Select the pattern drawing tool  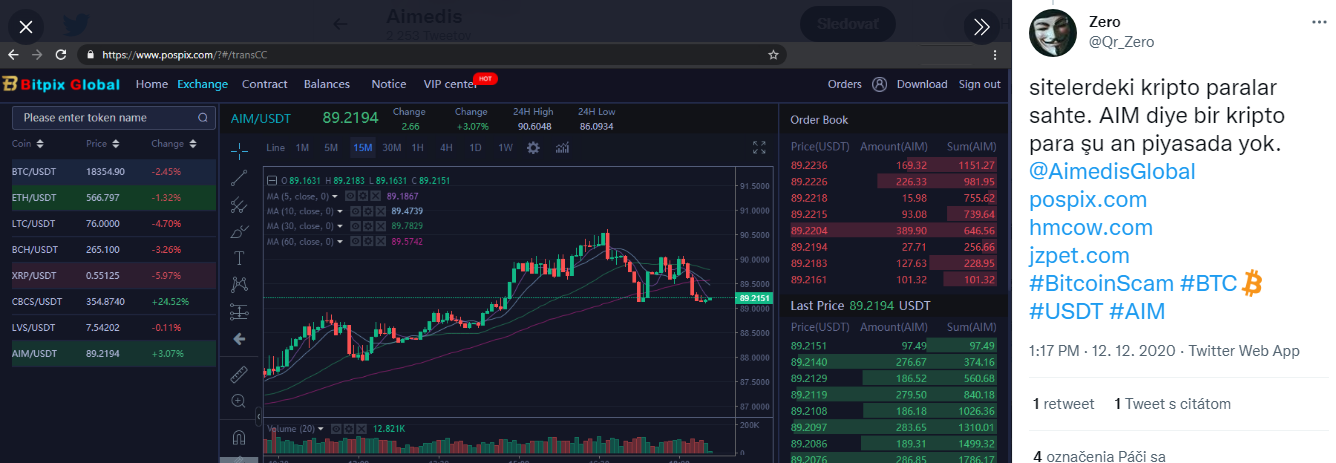[239, 284]
